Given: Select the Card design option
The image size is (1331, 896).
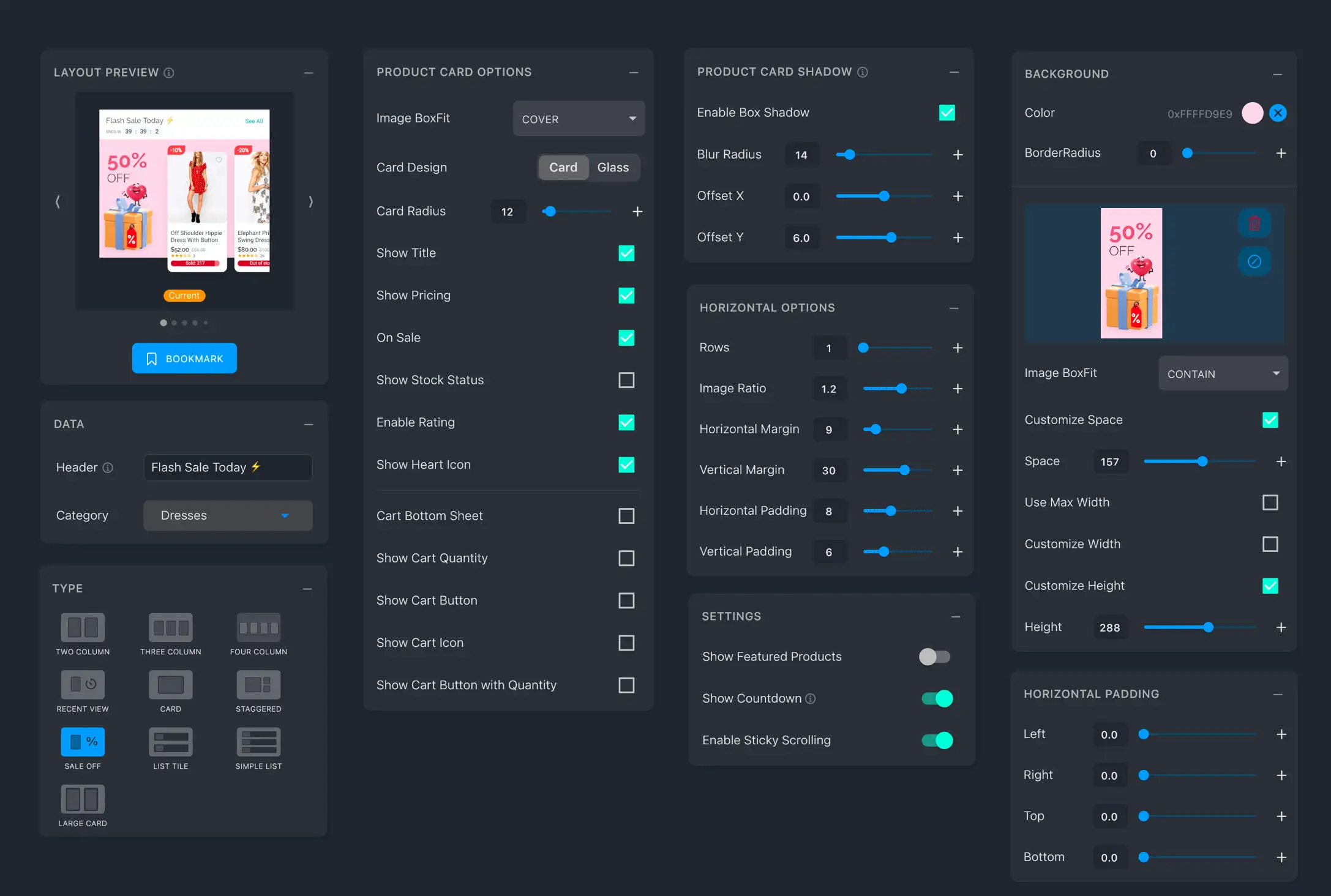Looking at the screenshot, I should point(563,168).
